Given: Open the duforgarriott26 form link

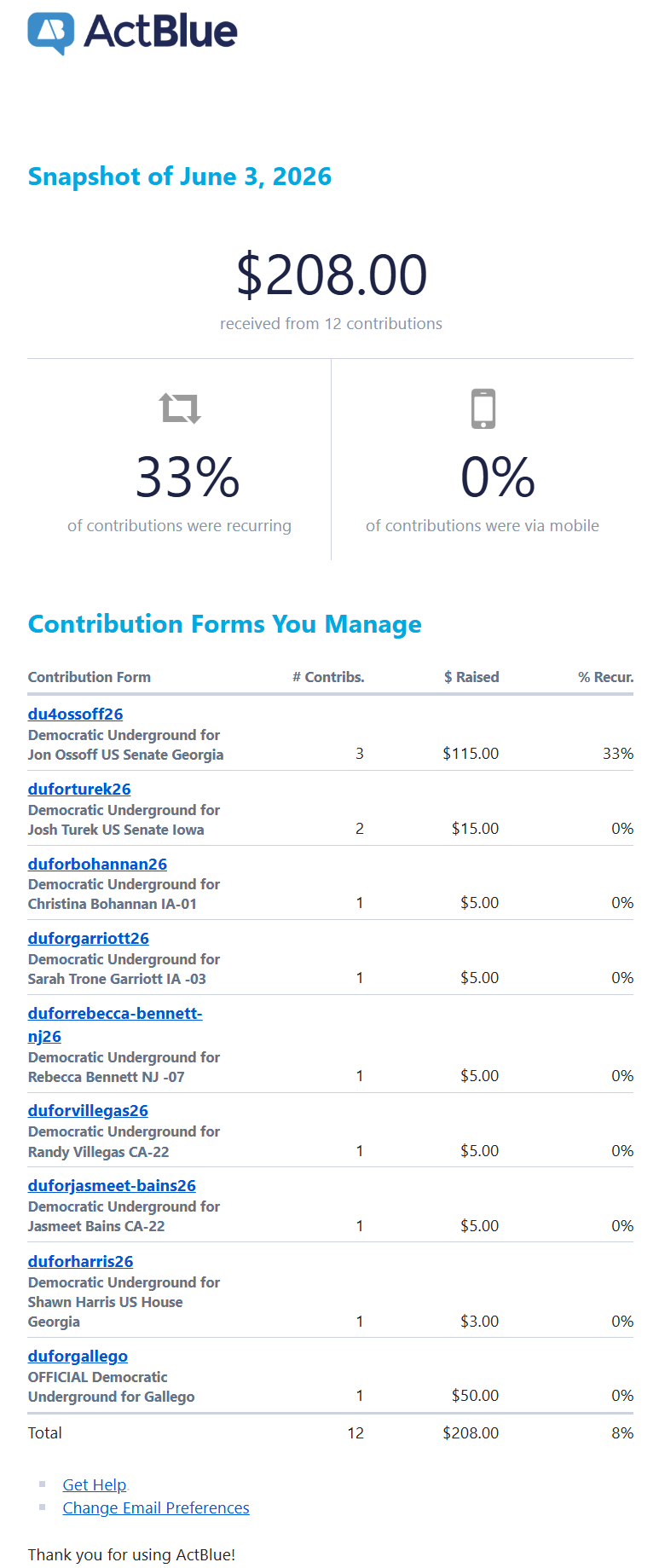Looking at the screenshot, I should coord(89,939).
